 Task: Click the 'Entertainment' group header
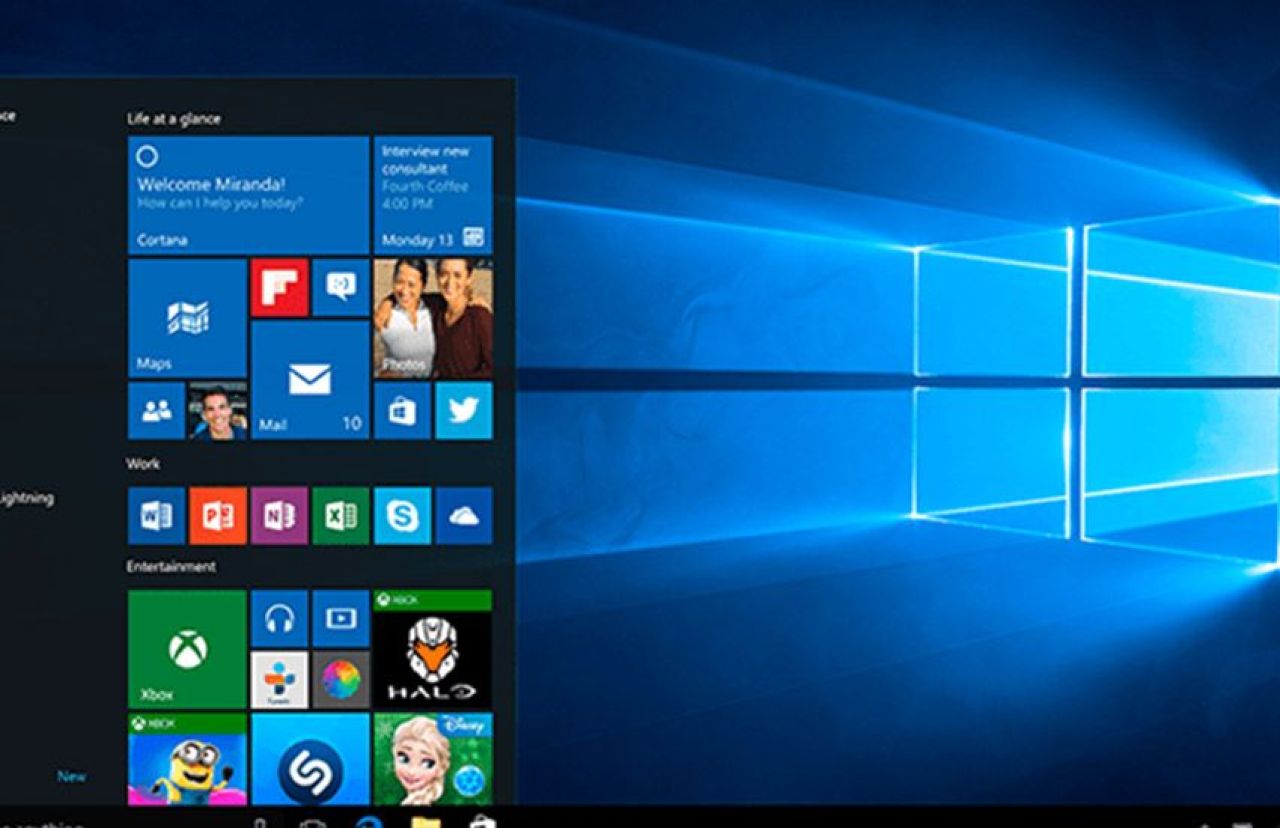click(x=171, y=567)
